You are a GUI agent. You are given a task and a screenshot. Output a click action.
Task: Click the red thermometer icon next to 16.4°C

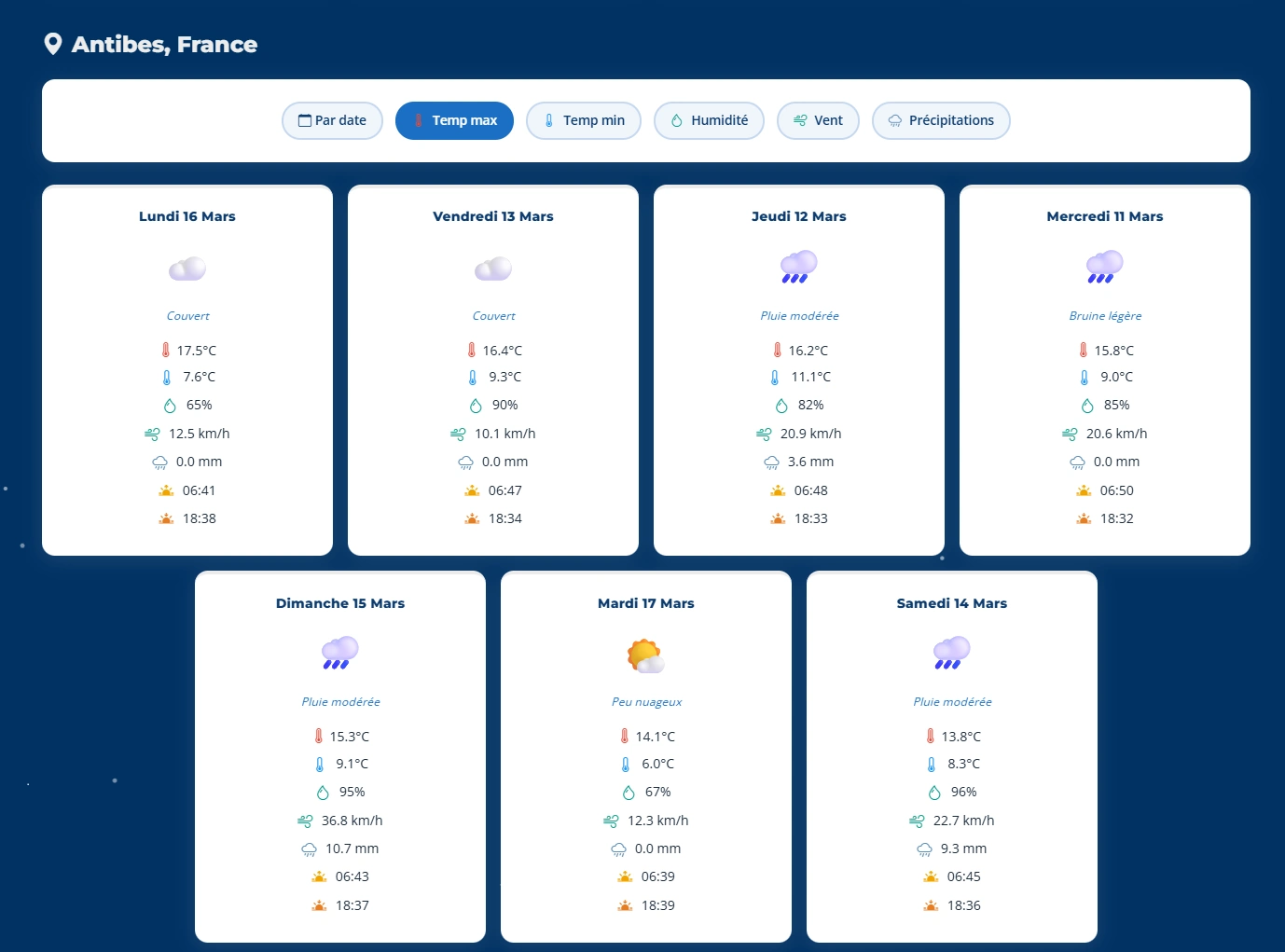pos(472,351)
